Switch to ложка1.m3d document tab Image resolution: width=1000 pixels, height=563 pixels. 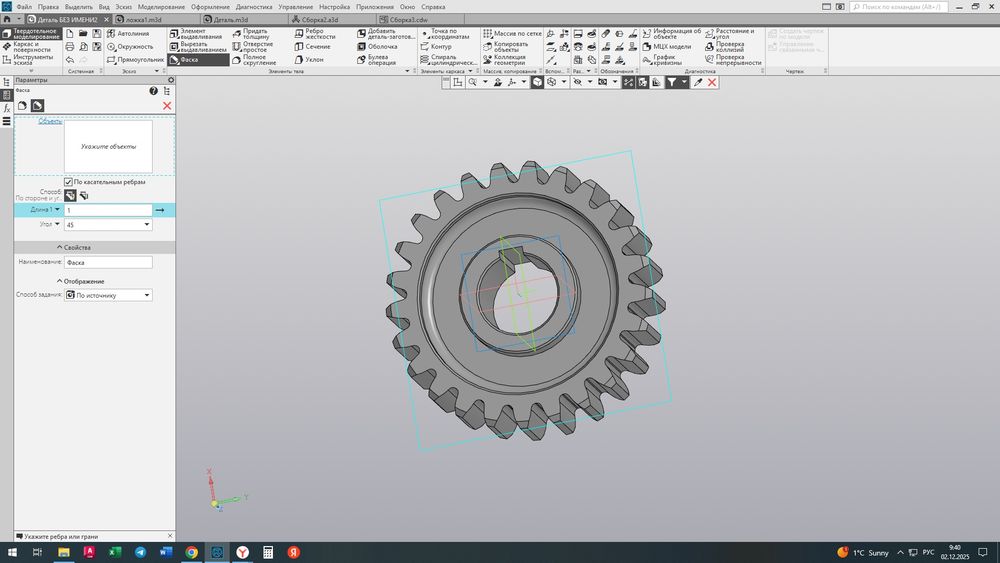click(x=143, y=19)
